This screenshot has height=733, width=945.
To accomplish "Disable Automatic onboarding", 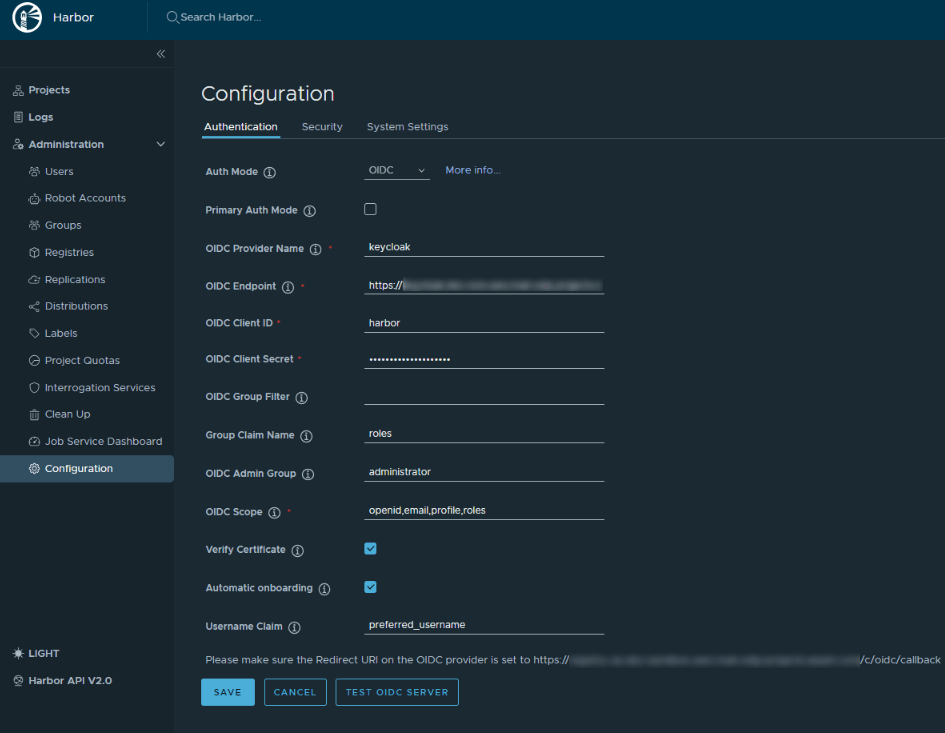I will (370, 587).
